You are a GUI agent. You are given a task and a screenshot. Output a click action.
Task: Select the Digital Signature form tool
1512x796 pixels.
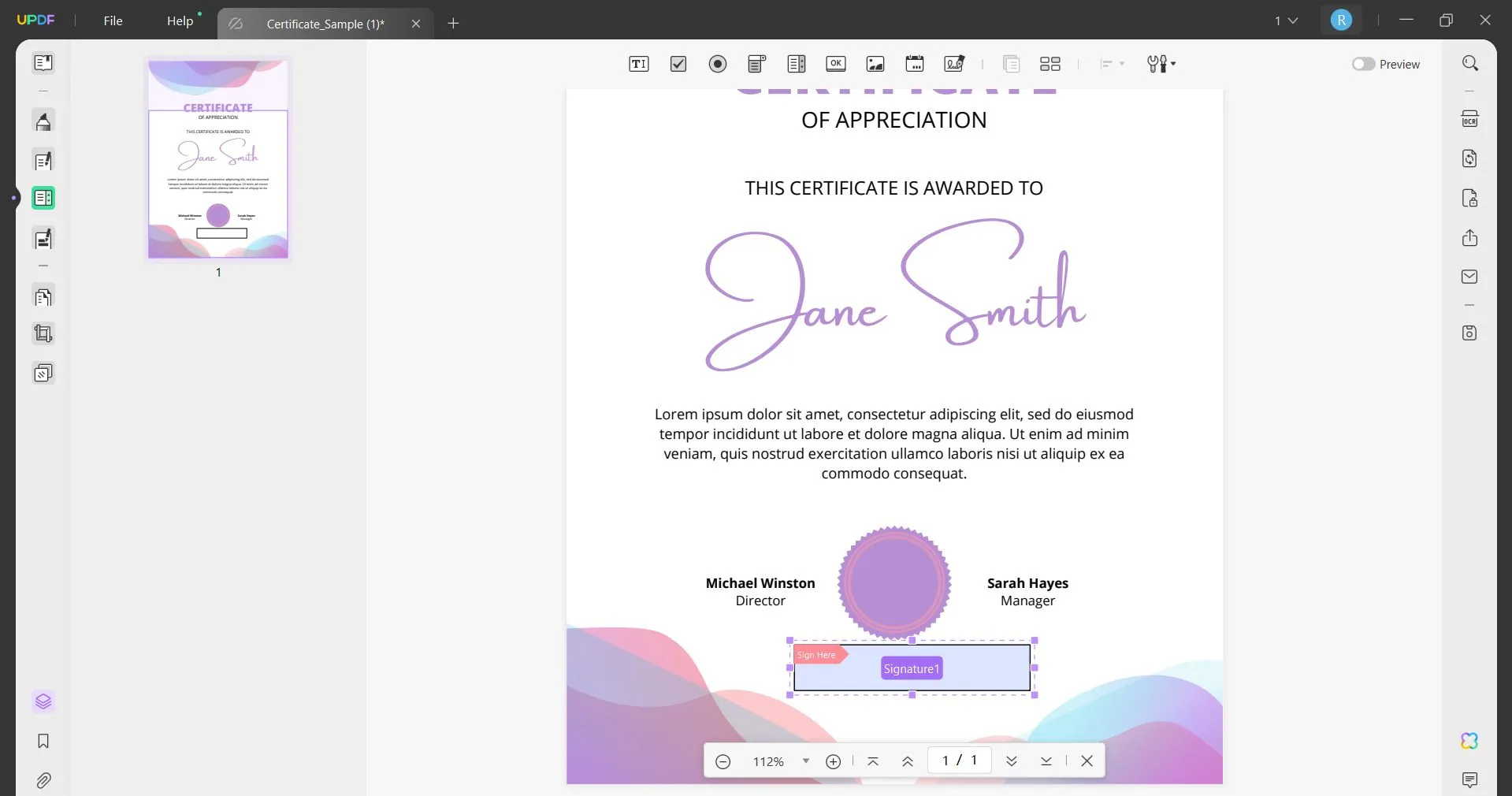(954, 64)
